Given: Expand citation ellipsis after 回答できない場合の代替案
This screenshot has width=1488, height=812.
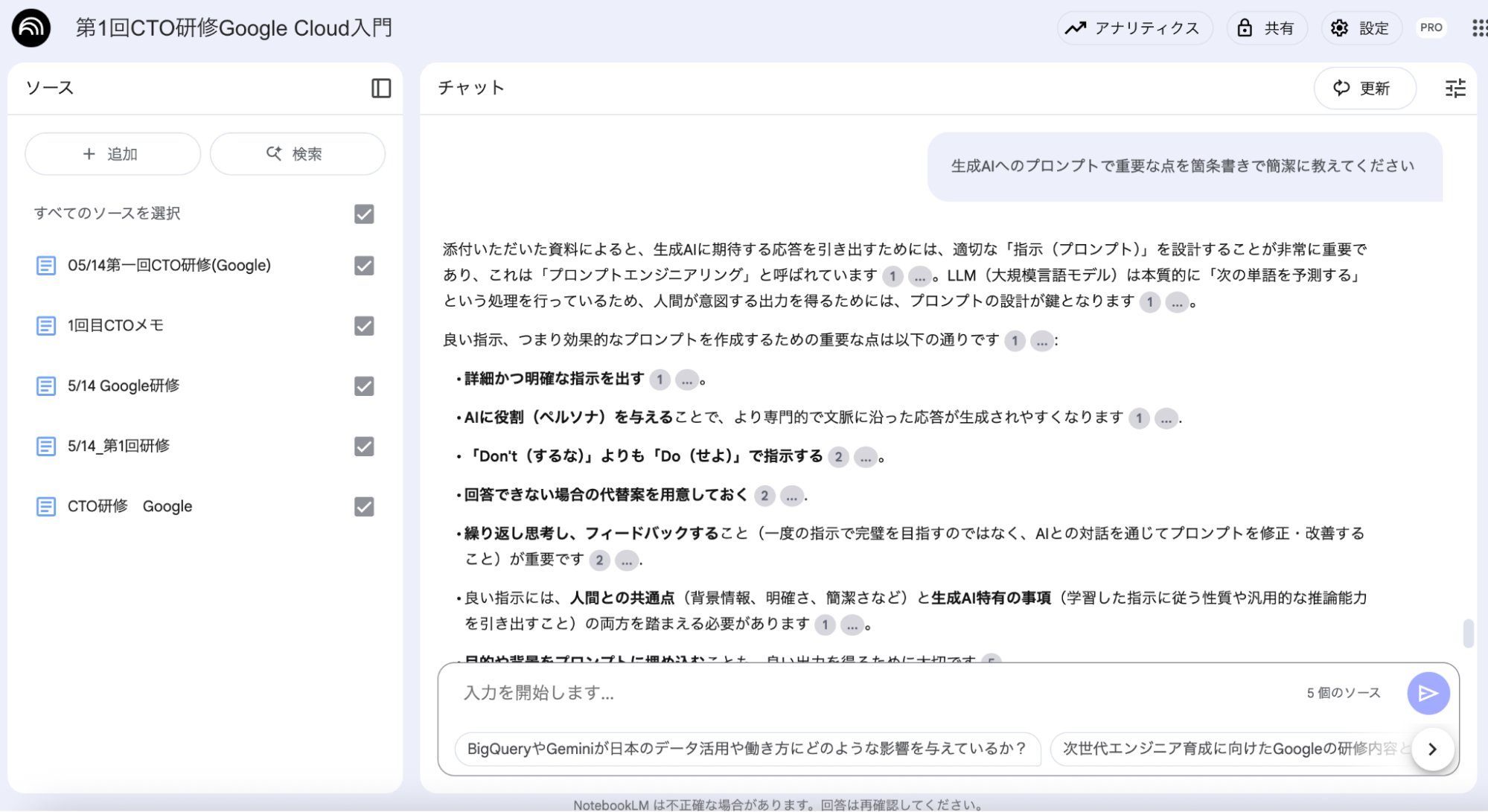Looking at the screenshot, I should [x=791, y=496].
